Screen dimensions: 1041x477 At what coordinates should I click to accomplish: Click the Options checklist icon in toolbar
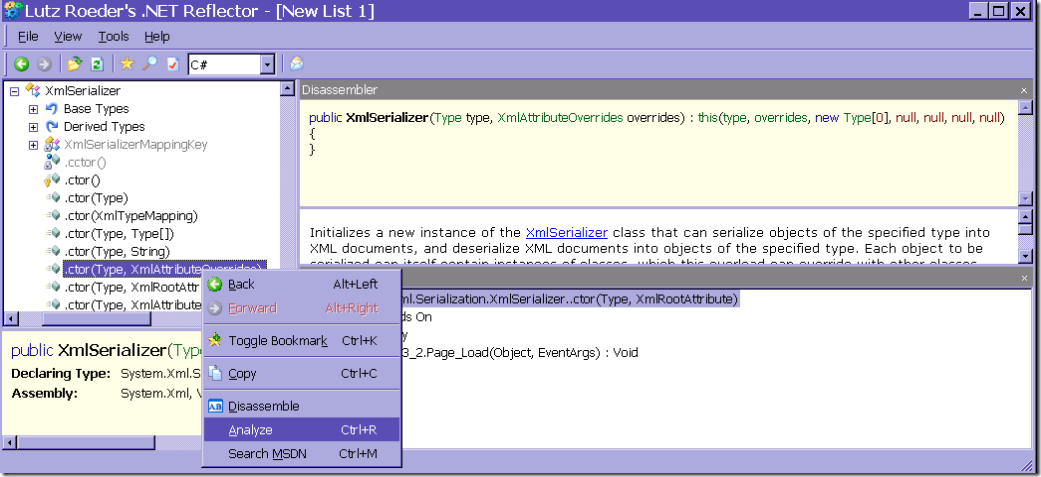click(x=173, y=64)
